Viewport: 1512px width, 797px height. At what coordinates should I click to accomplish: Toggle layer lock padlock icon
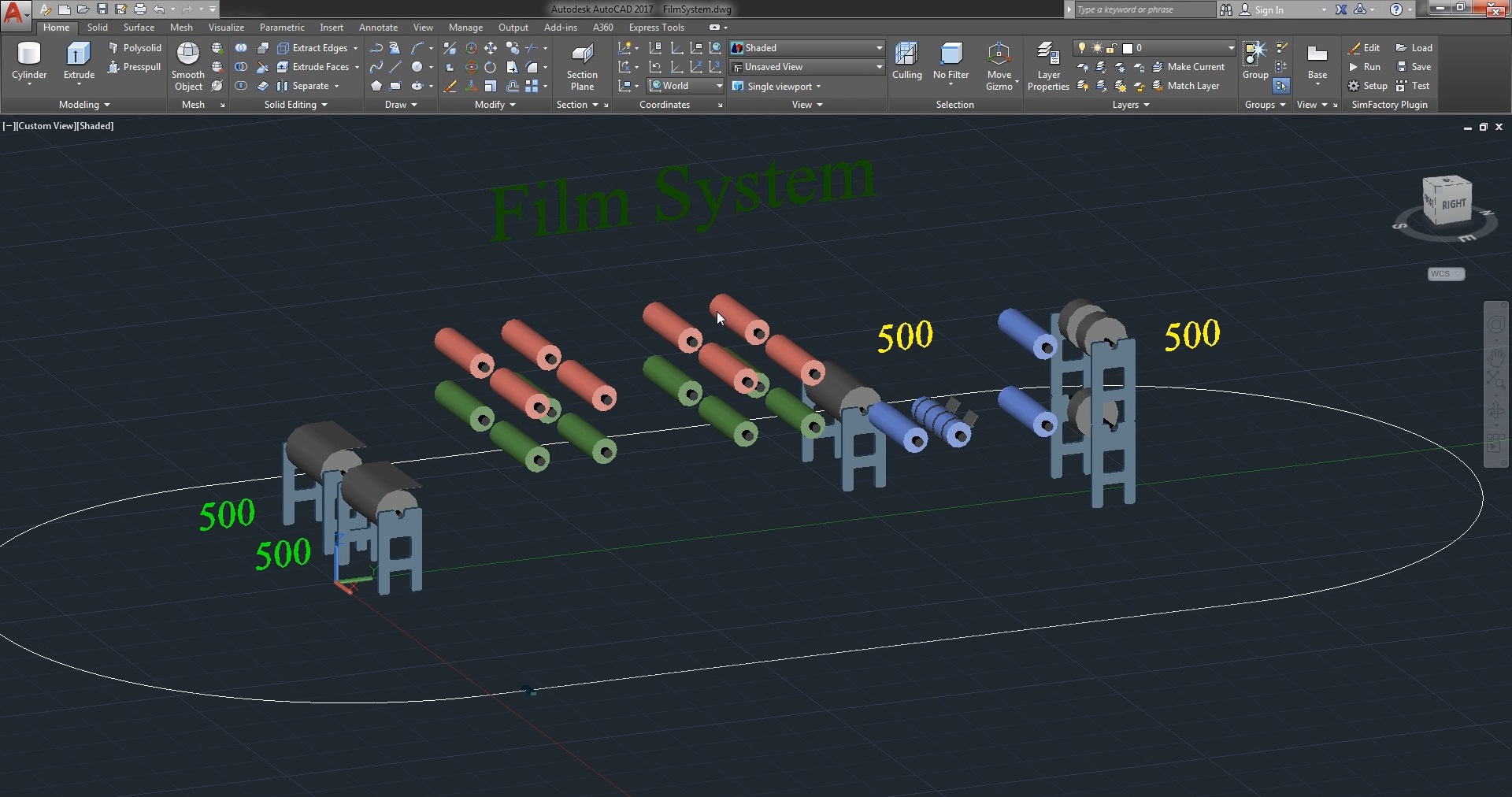(x=1111, y=48)
